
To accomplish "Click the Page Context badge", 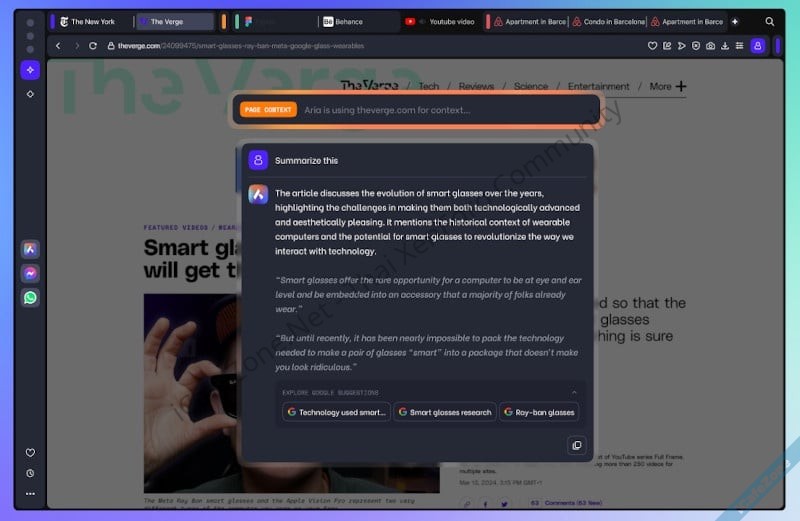I will pos(268,110).
